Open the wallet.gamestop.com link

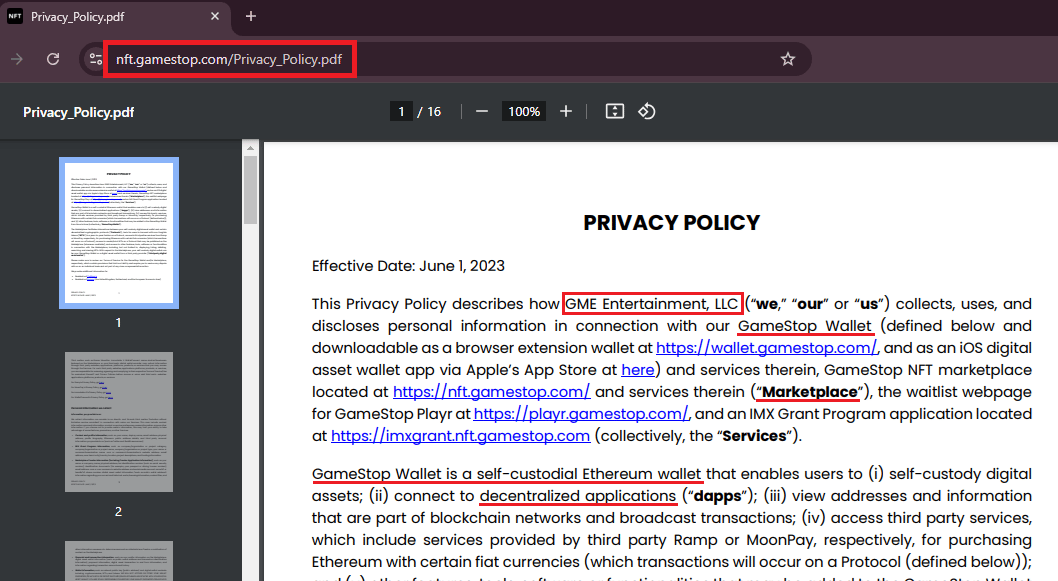coord(767,348)
